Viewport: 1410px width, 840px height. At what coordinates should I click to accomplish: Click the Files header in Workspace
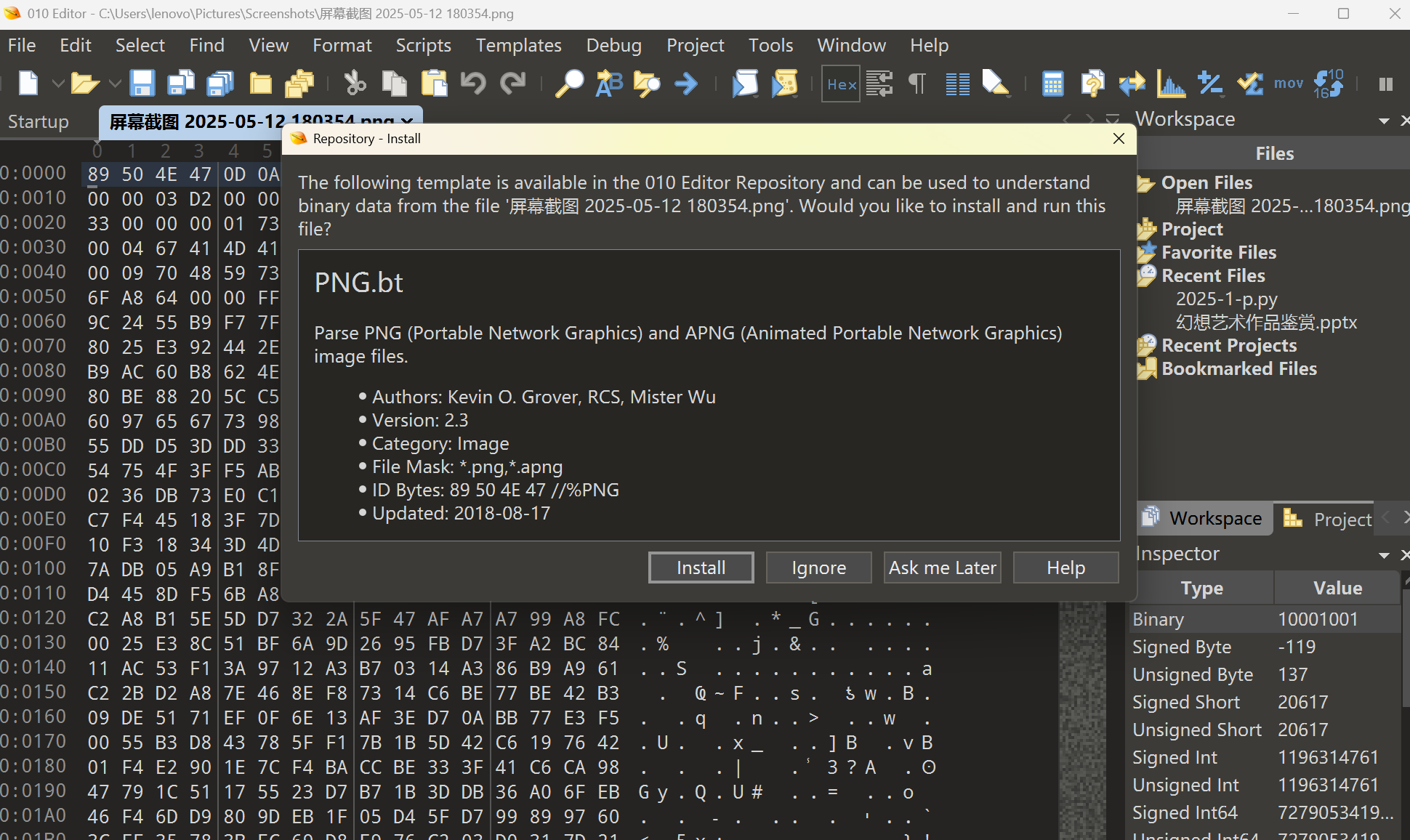(x=1274, y=153)
